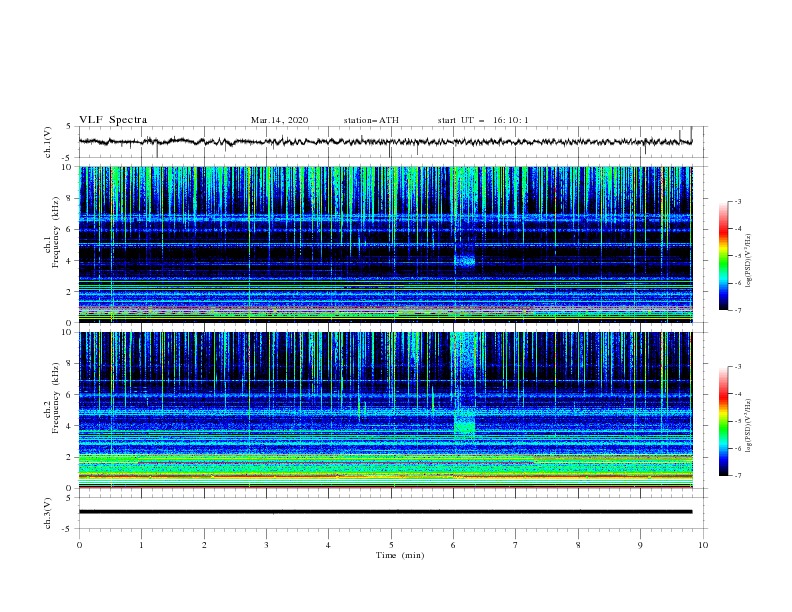Click the "VLF Spectra" plot title
This screenshot has width=792, height=612.
click(113, 120)
